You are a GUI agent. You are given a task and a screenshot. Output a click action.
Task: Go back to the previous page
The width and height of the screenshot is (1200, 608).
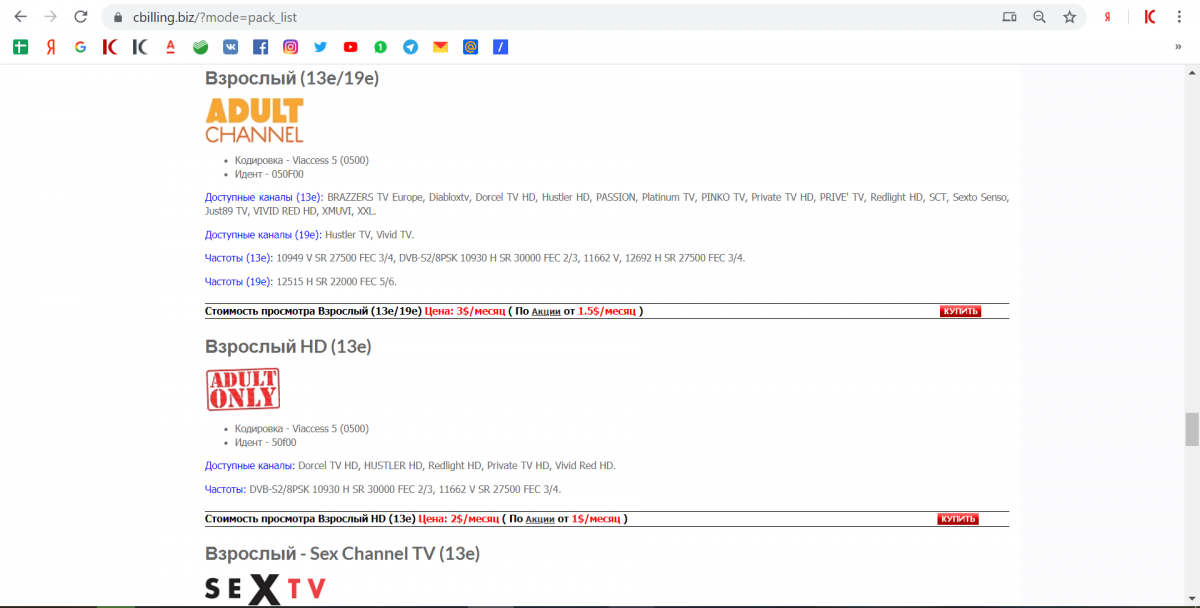tap(21, 17)
